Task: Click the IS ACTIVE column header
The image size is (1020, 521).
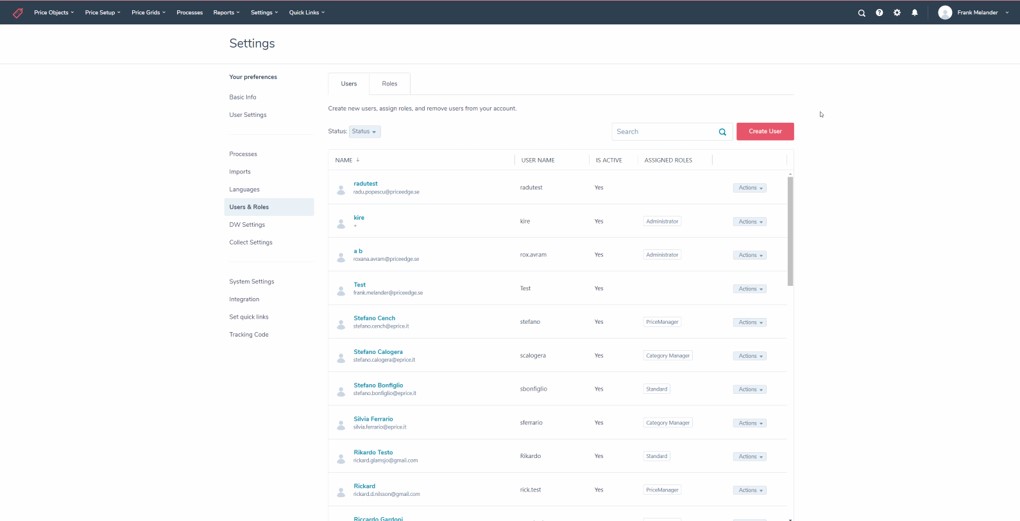Action: [x=609, y=160]
